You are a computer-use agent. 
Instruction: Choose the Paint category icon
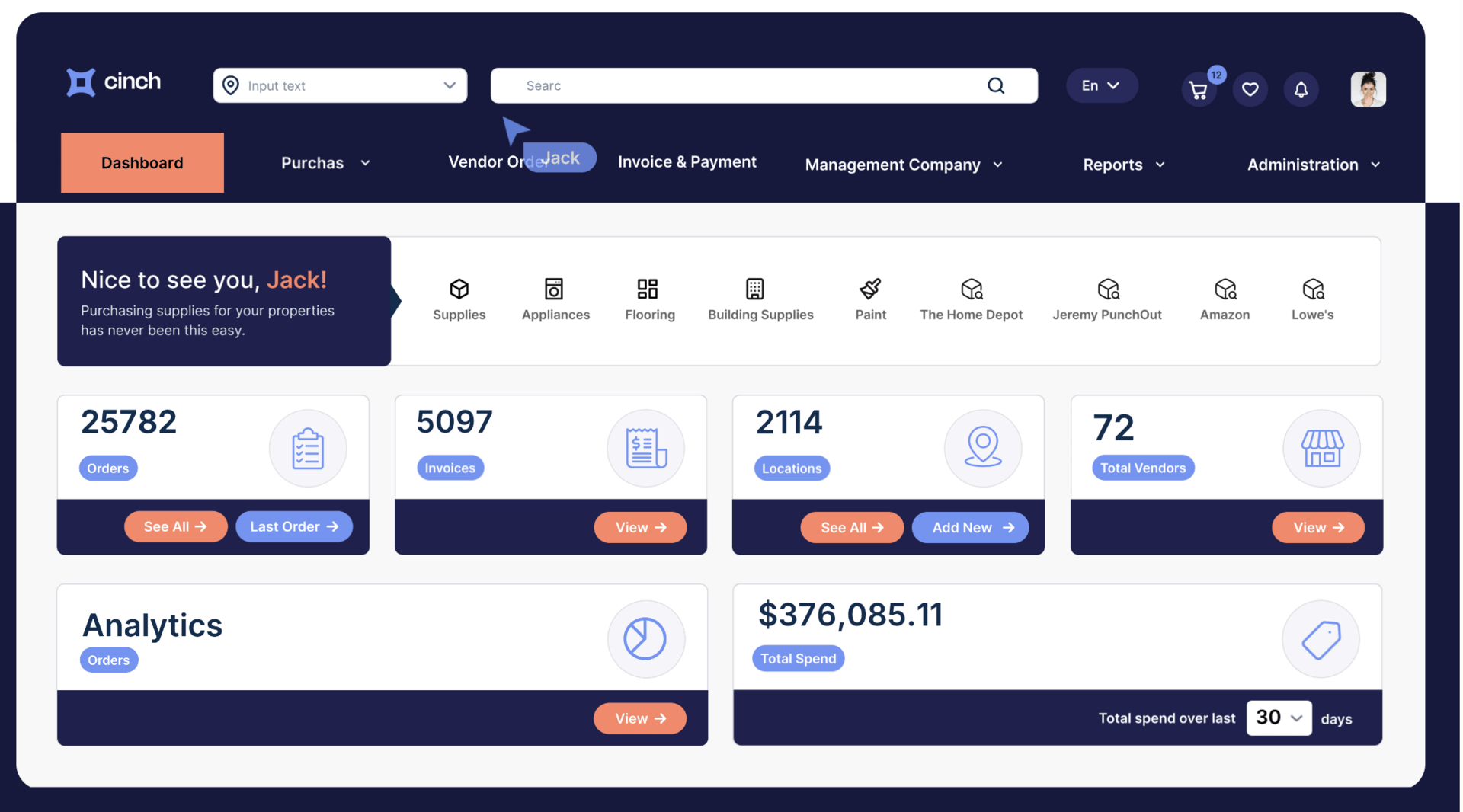click(870, 289)
